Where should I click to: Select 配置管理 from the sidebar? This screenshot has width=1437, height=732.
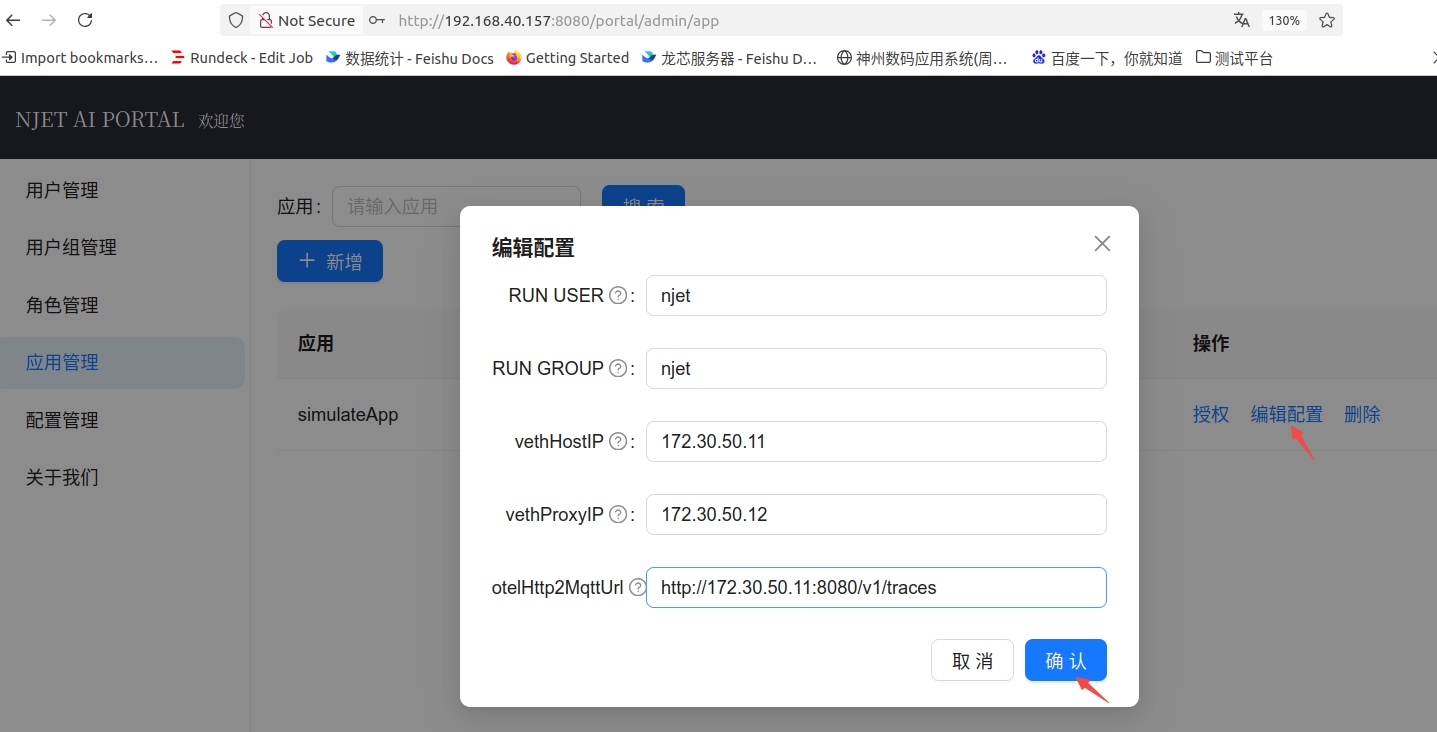[62, 421]
